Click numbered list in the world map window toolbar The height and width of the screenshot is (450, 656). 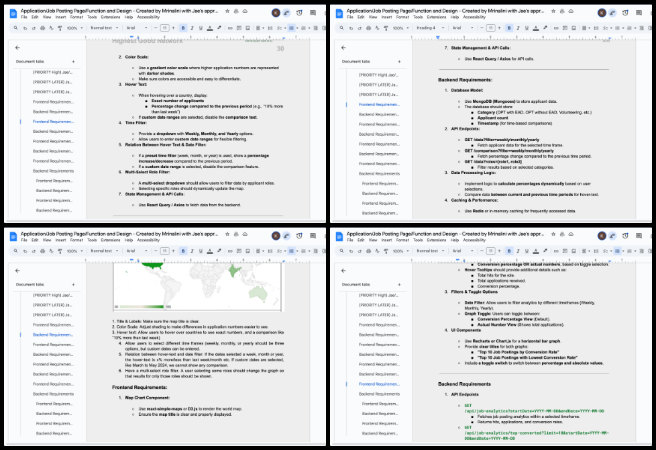click(302, 251)
